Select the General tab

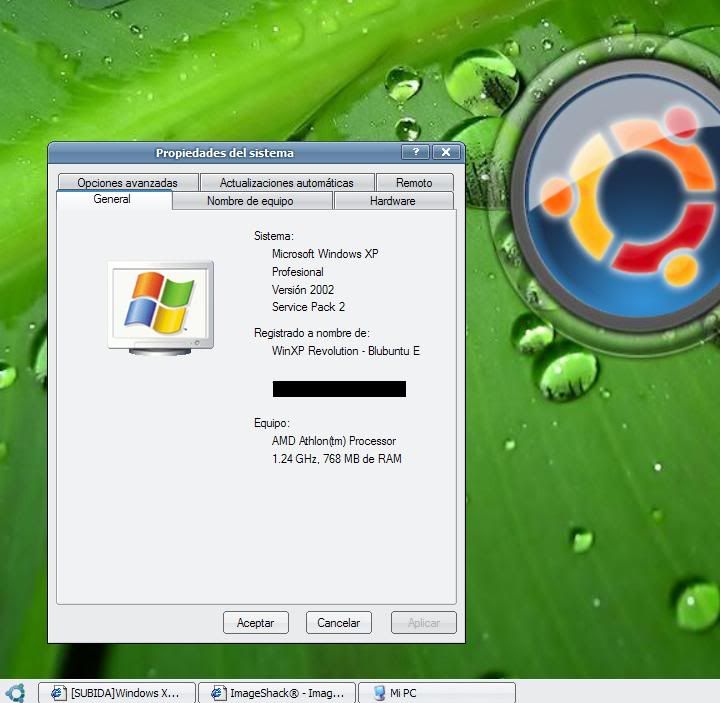point(113,200)
